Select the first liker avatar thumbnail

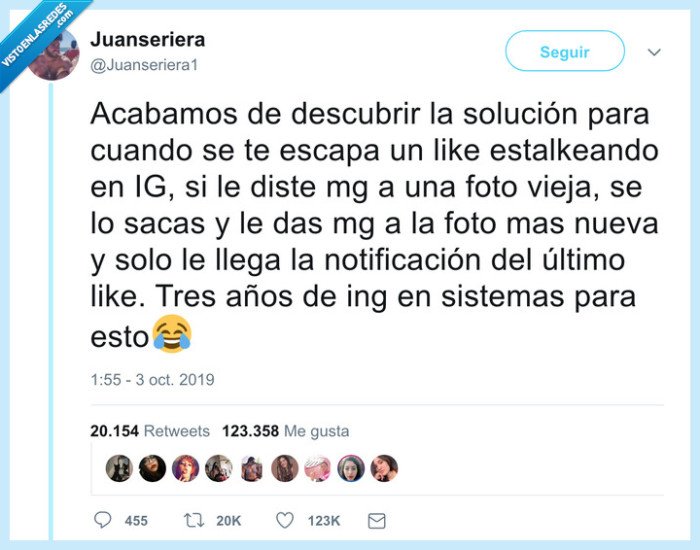pyautogui.click(x=119, y=468)
